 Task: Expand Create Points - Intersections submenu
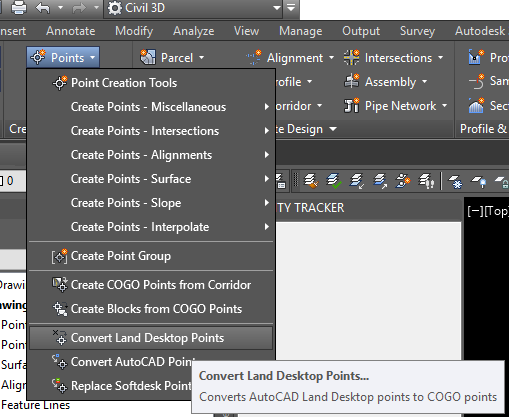[x=151, y=131]
